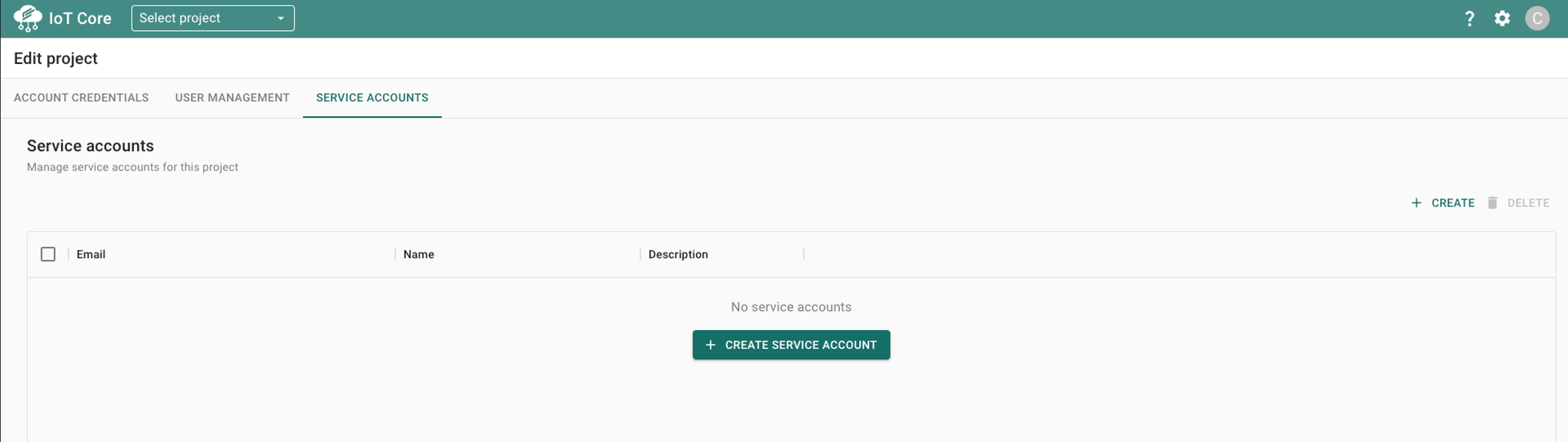Click the plus icon in Create Service Account
1568x442 pixels.
710,345
